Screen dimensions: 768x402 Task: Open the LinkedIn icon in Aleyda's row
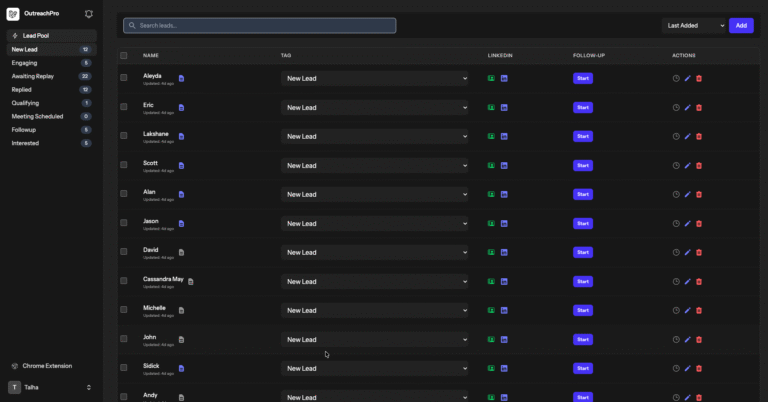click(x=504, y=78)
